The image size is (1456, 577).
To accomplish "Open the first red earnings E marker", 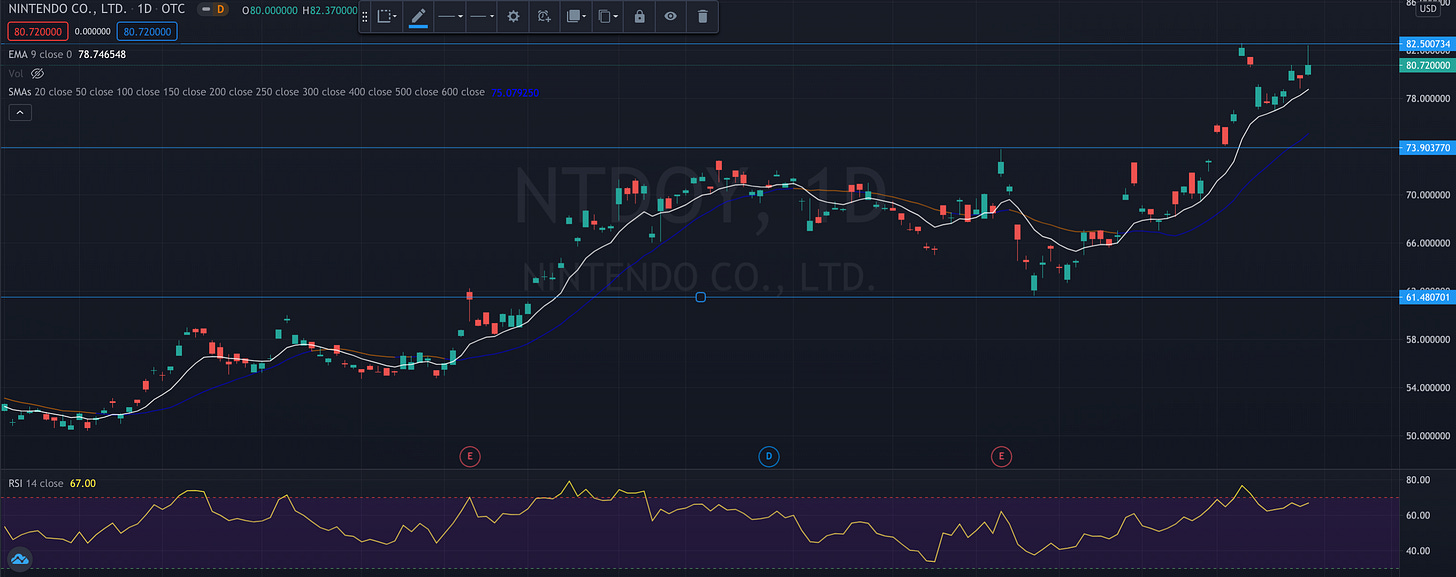I will click(470, 457).
